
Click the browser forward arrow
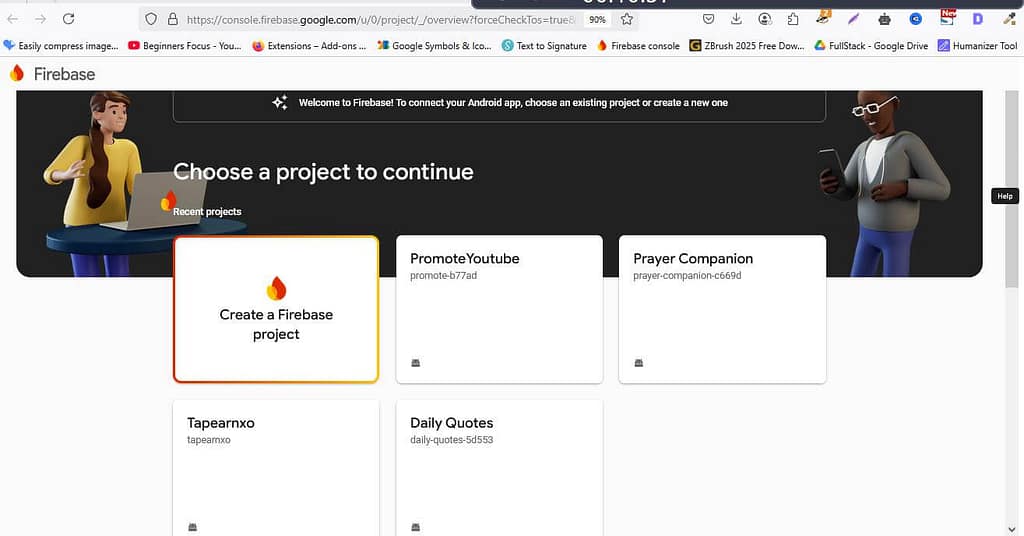[40, 19]
